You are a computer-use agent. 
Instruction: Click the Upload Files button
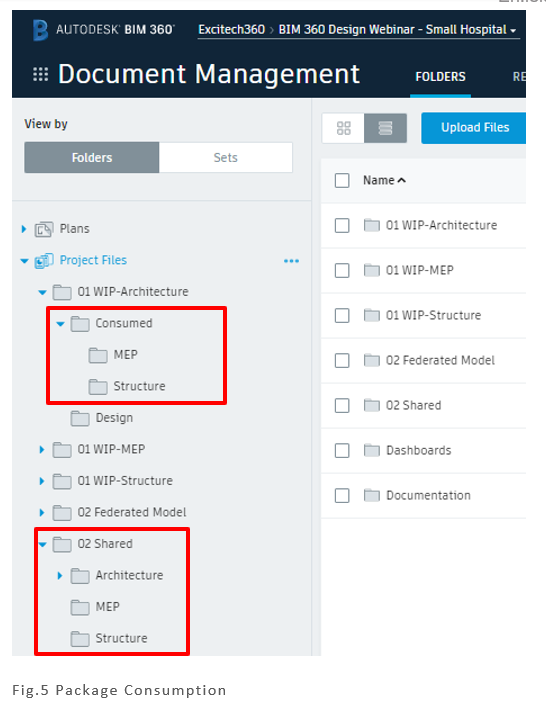pyautogui.click(x=474, y=128)
